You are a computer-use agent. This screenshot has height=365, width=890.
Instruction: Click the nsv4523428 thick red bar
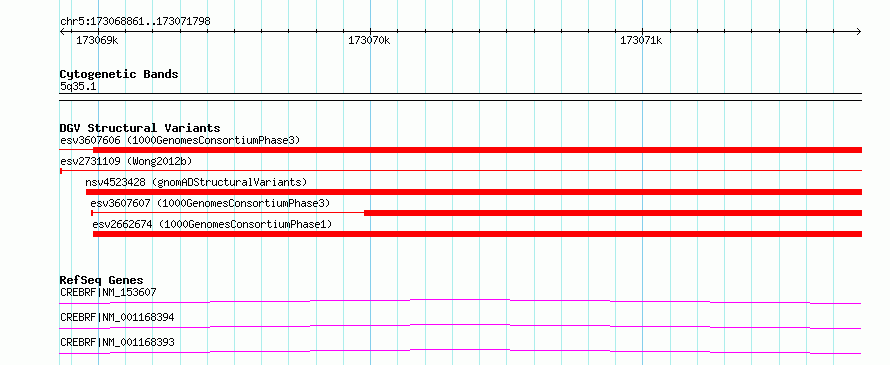[x=474, y=192]
